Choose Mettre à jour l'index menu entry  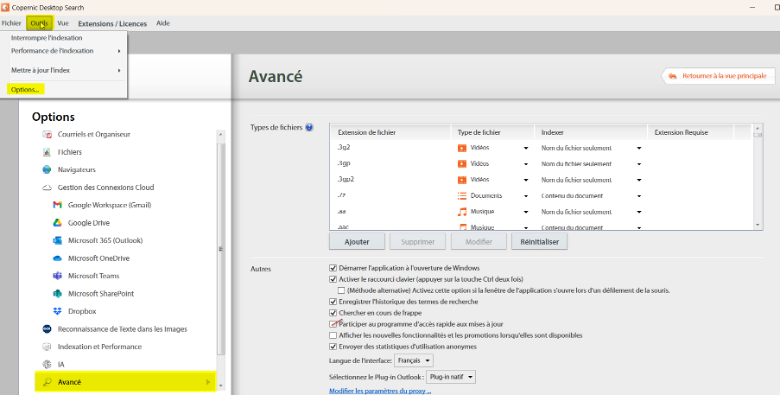[64, 70]
